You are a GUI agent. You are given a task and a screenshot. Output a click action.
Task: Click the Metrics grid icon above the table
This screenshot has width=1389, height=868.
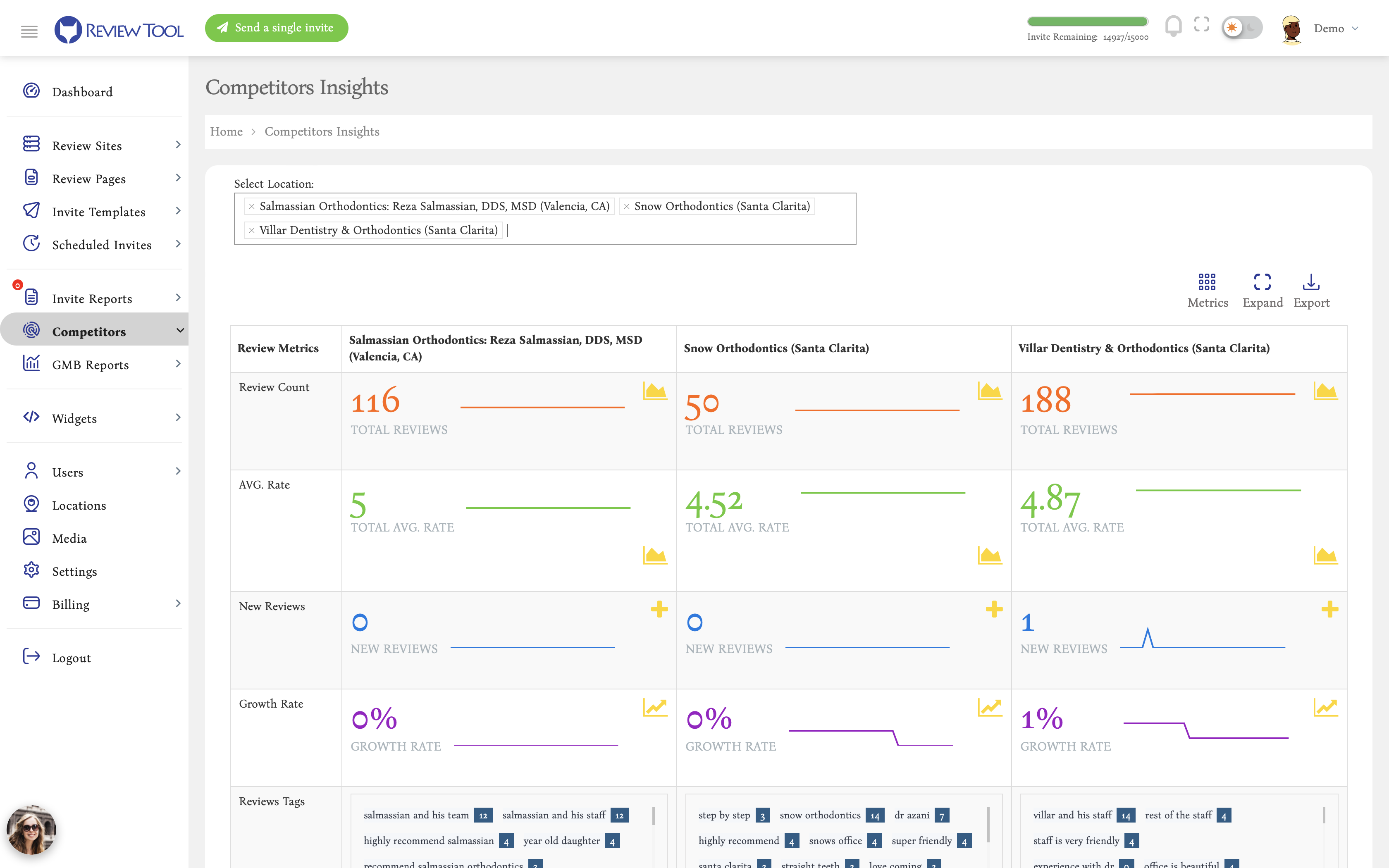1208,282
